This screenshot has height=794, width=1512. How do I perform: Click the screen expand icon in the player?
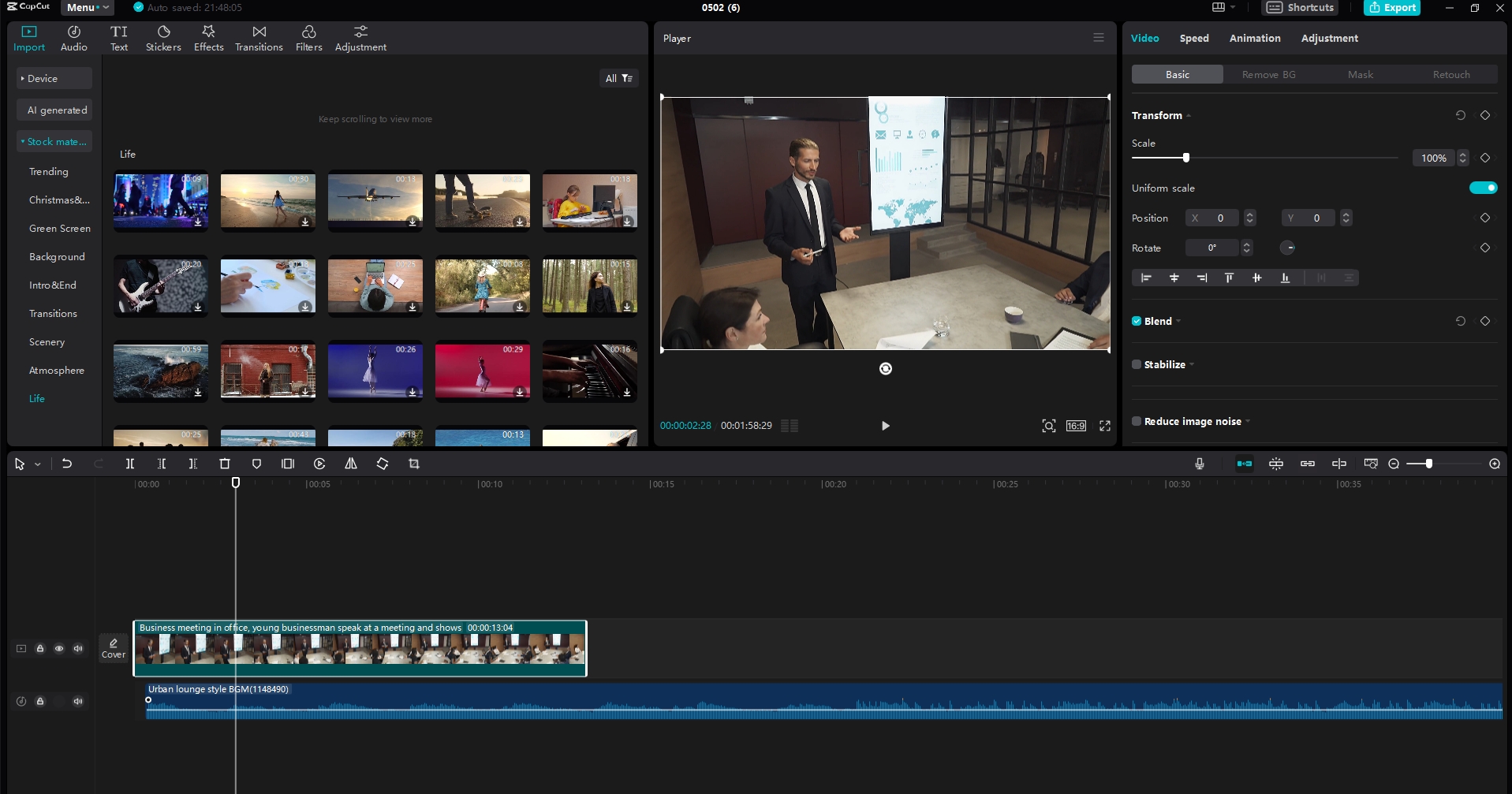click(x=1105, y=426)
